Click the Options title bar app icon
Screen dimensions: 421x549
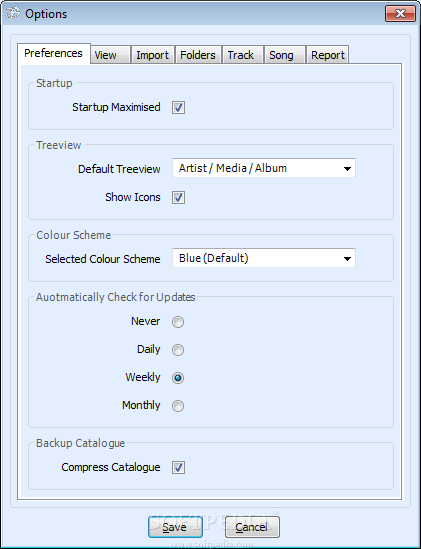coord(13,14)
